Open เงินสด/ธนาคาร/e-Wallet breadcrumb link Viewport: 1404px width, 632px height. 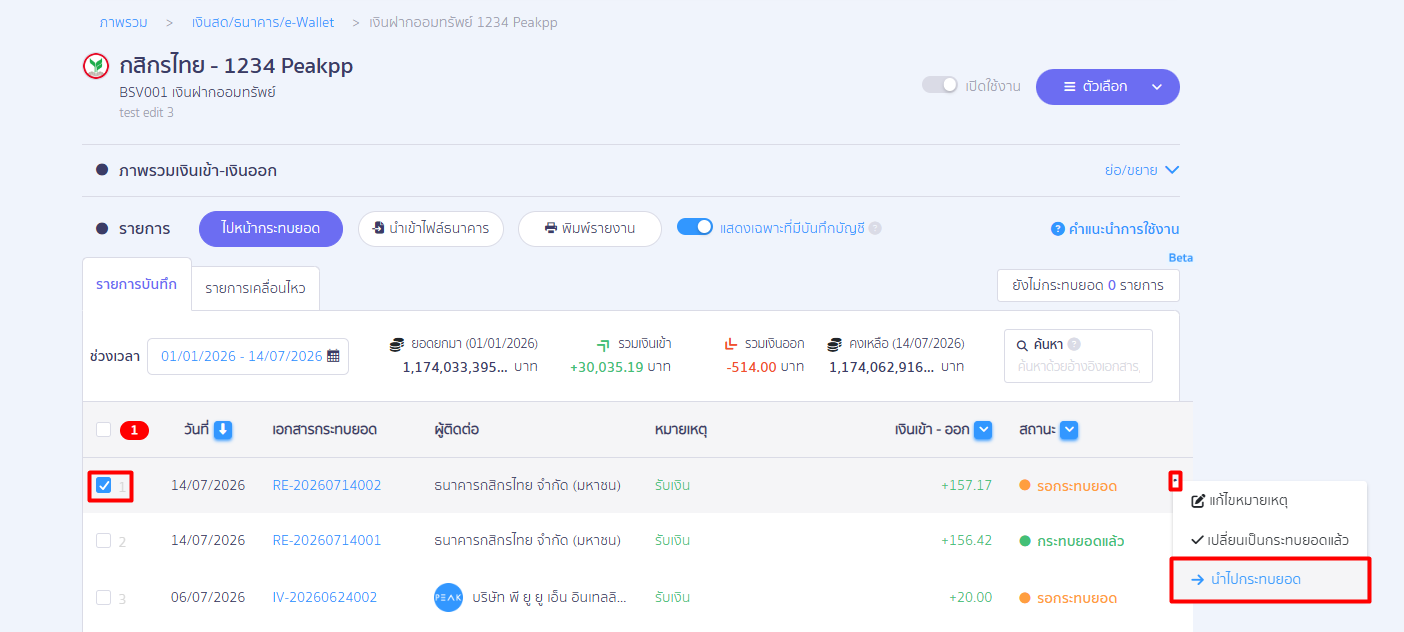[x=263, y=22]
